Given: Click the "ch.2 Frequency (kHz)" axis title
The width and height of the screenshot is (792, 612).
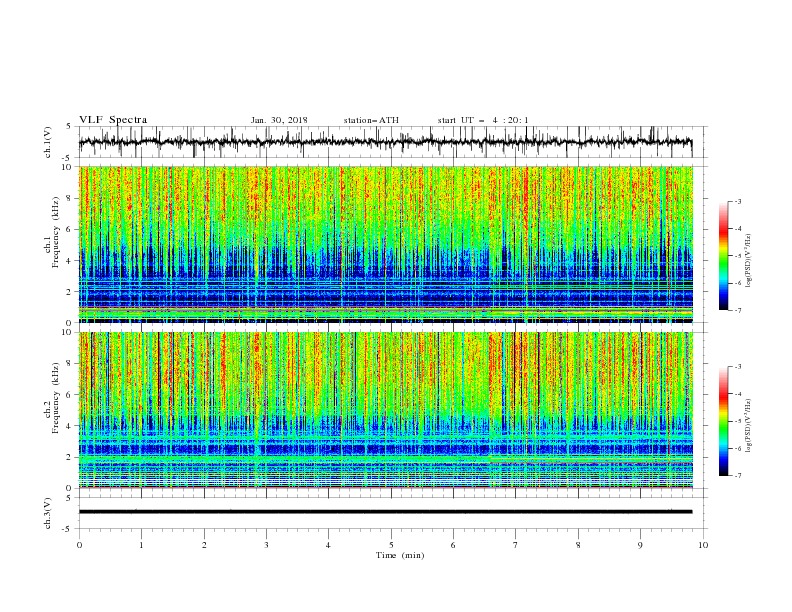Looking at the screenshot, I should coord(51,398).
